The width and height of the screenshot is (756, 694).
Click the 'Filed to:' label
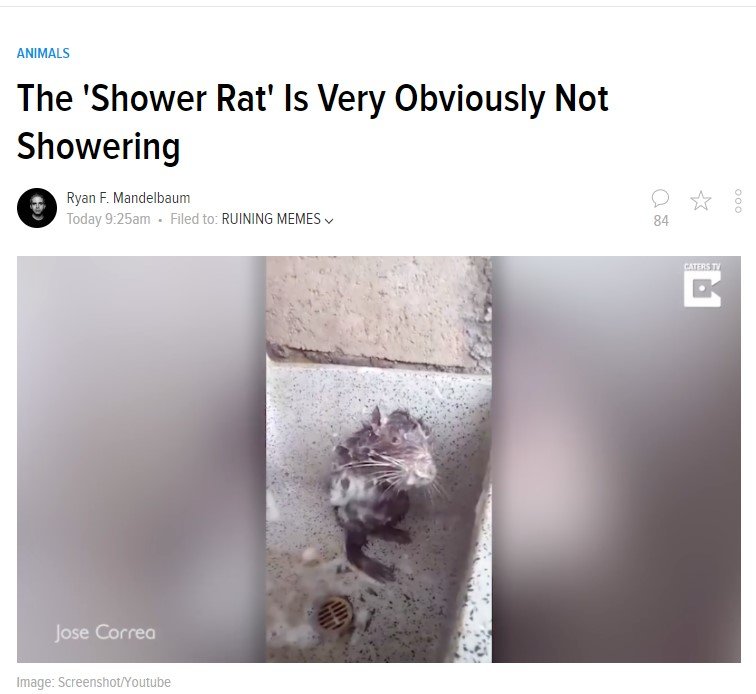point(194,219)
